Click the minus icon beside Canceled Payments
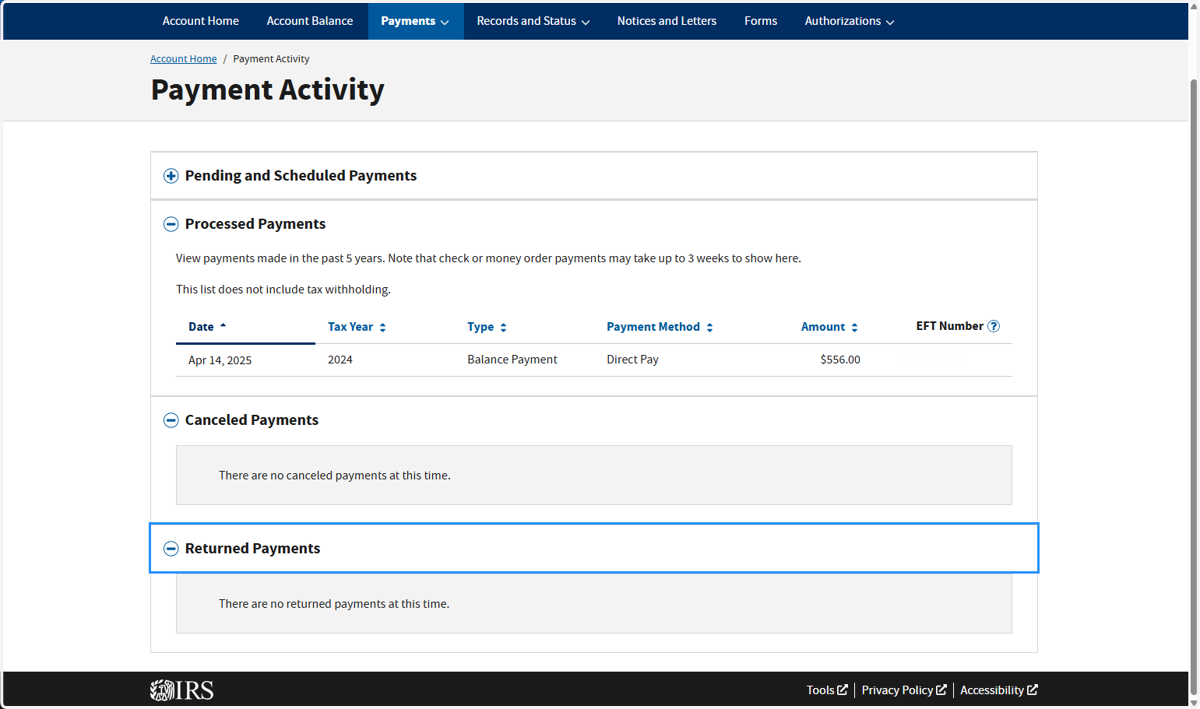 click(171, 420)
